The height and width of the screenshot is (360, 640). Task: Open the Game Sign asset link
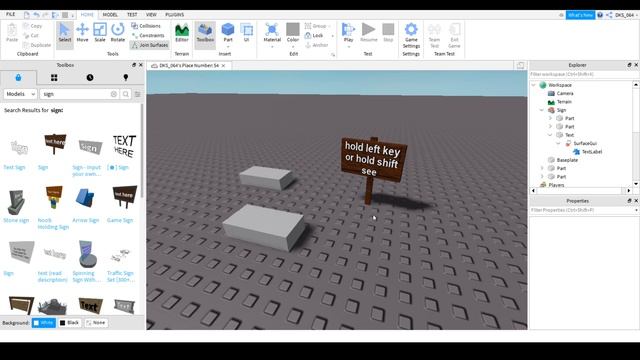click(x=120, y=220)
